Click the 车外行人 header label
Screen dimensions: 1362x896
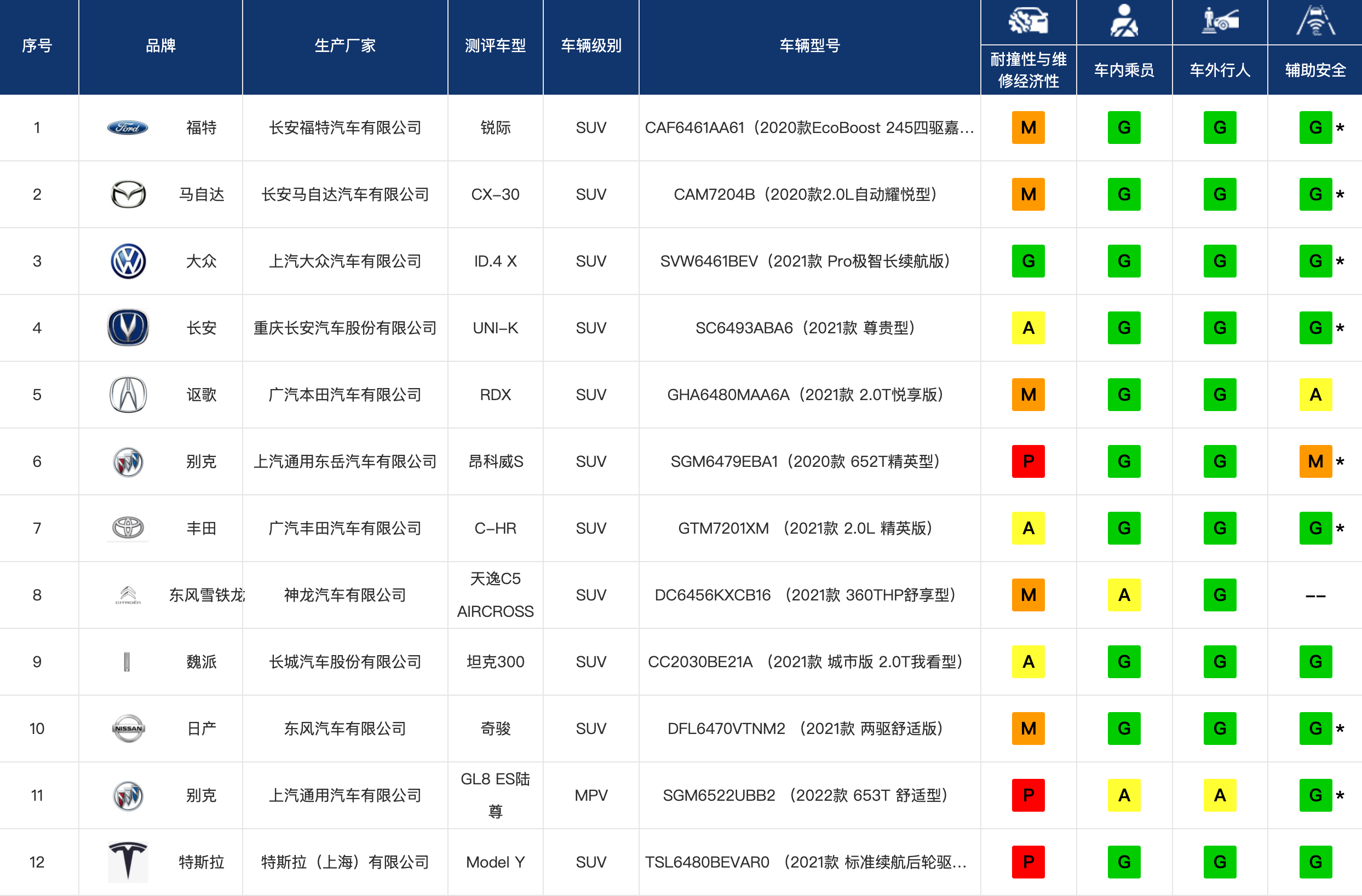[1220, 70]
